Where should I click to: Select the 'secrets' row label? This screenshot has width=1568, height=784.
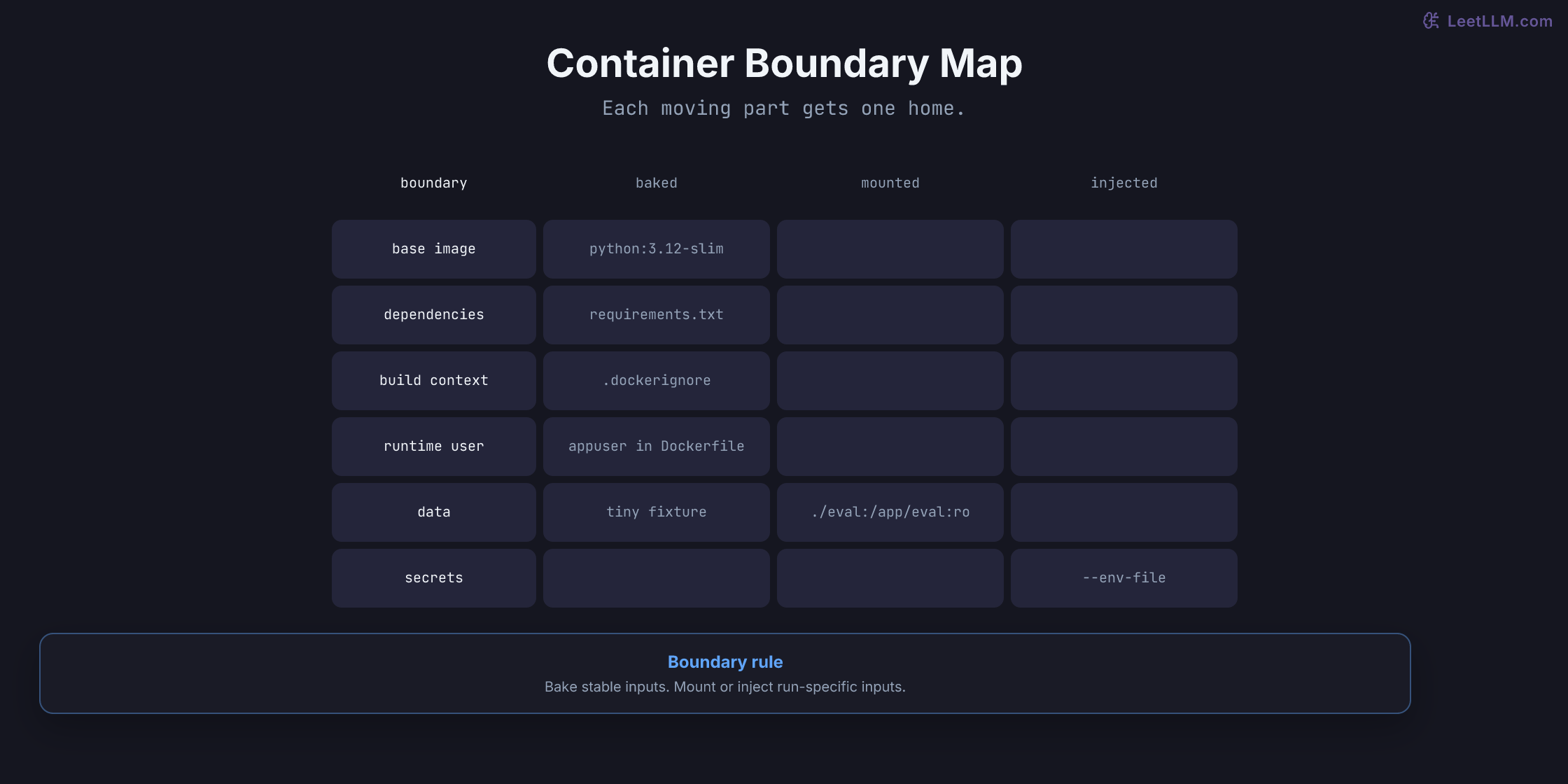434,578
